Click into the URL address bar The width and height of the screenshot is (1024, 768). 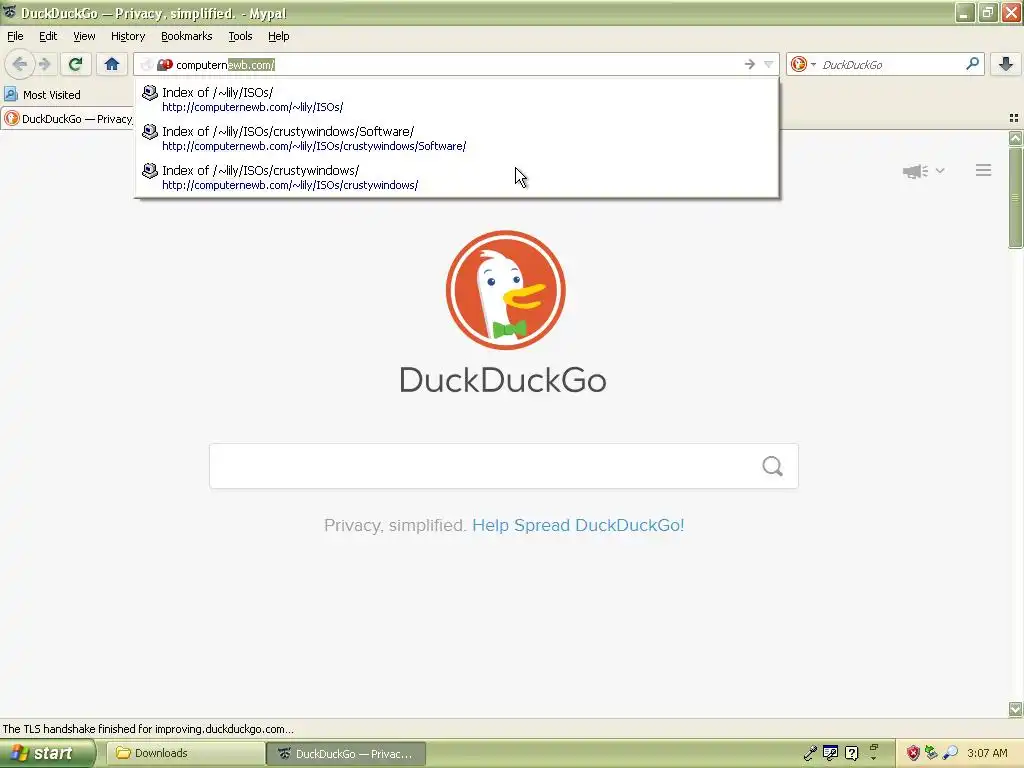[457, 64]
